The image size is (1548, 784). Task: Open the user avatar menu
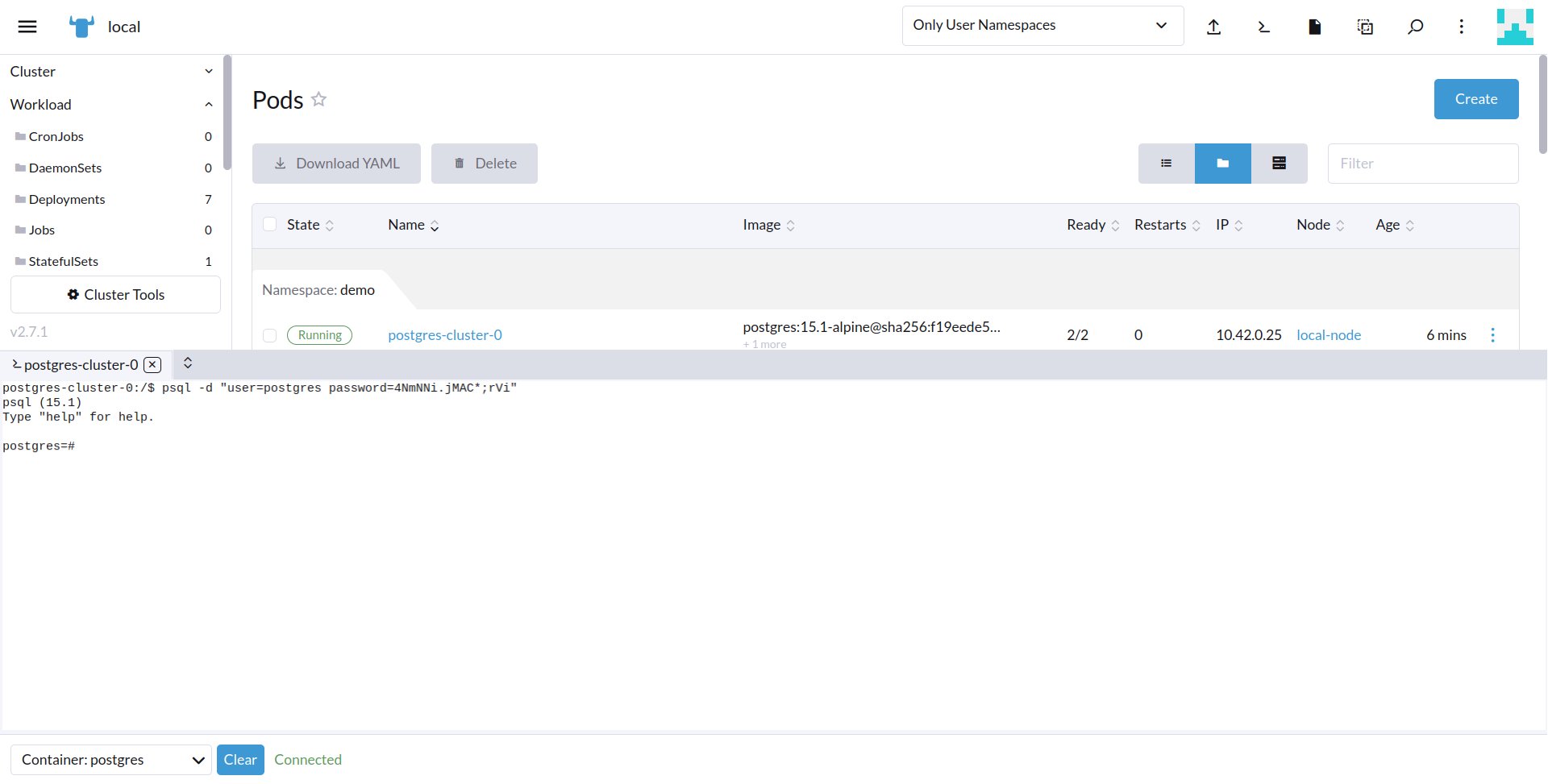click(1514, 27)
